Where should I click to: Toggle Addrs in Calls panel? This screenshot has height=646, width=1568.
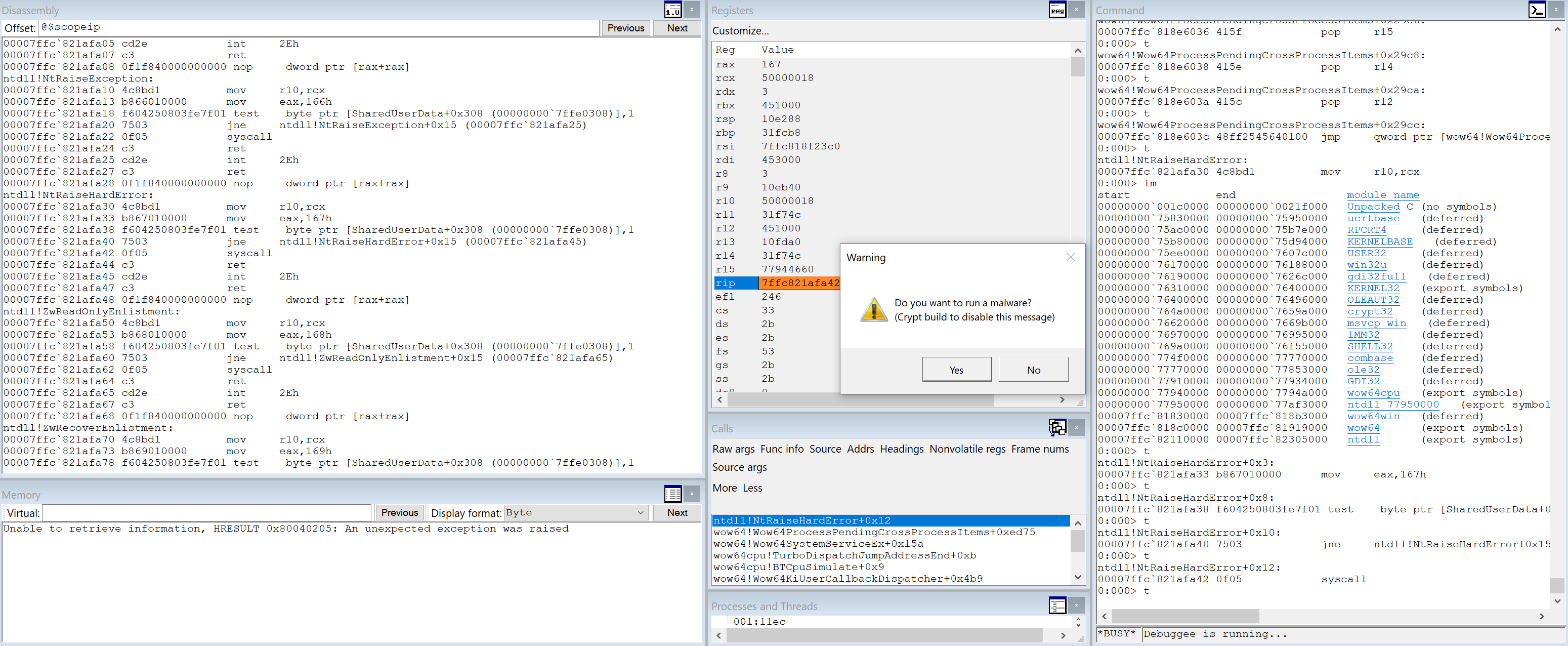pos(860,449)
